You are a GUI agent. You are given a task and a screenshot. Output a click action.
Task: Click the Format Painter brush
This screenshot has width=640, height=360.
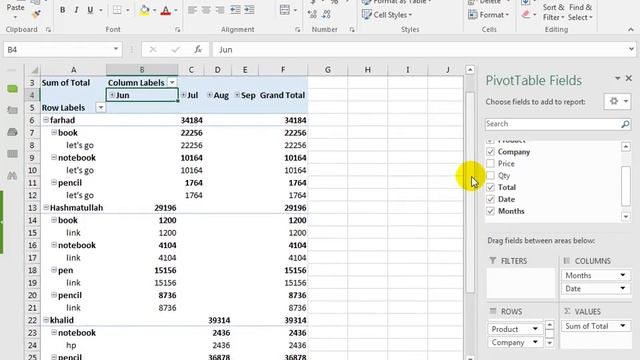click(36, 14)
